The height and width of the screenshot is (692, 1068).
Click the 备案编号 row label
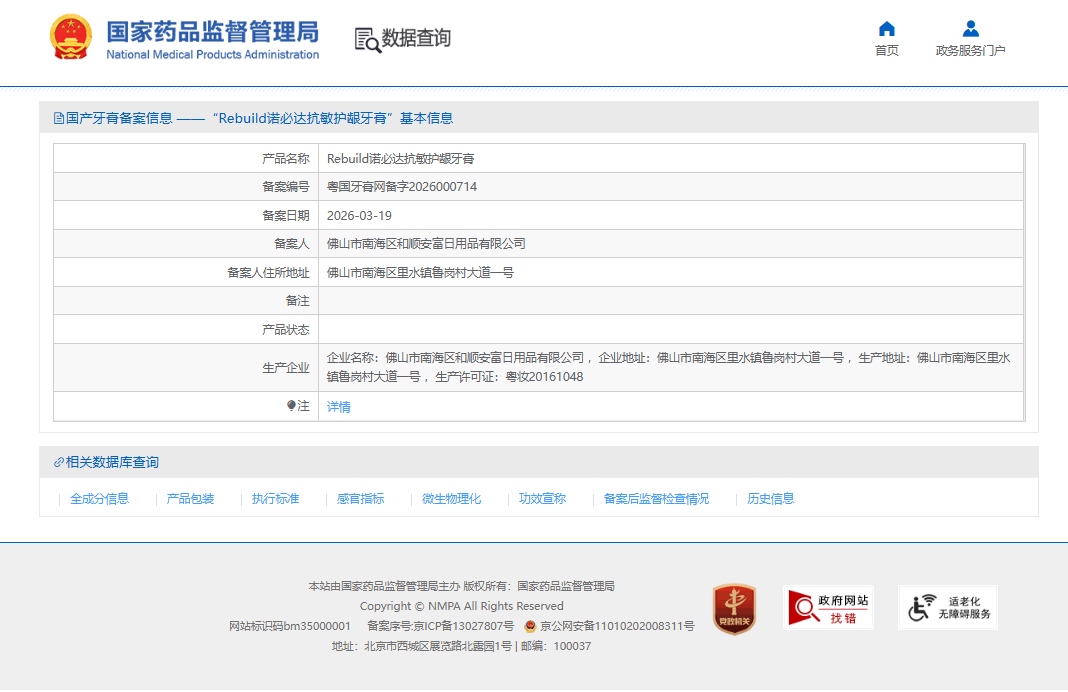point(285,187)
